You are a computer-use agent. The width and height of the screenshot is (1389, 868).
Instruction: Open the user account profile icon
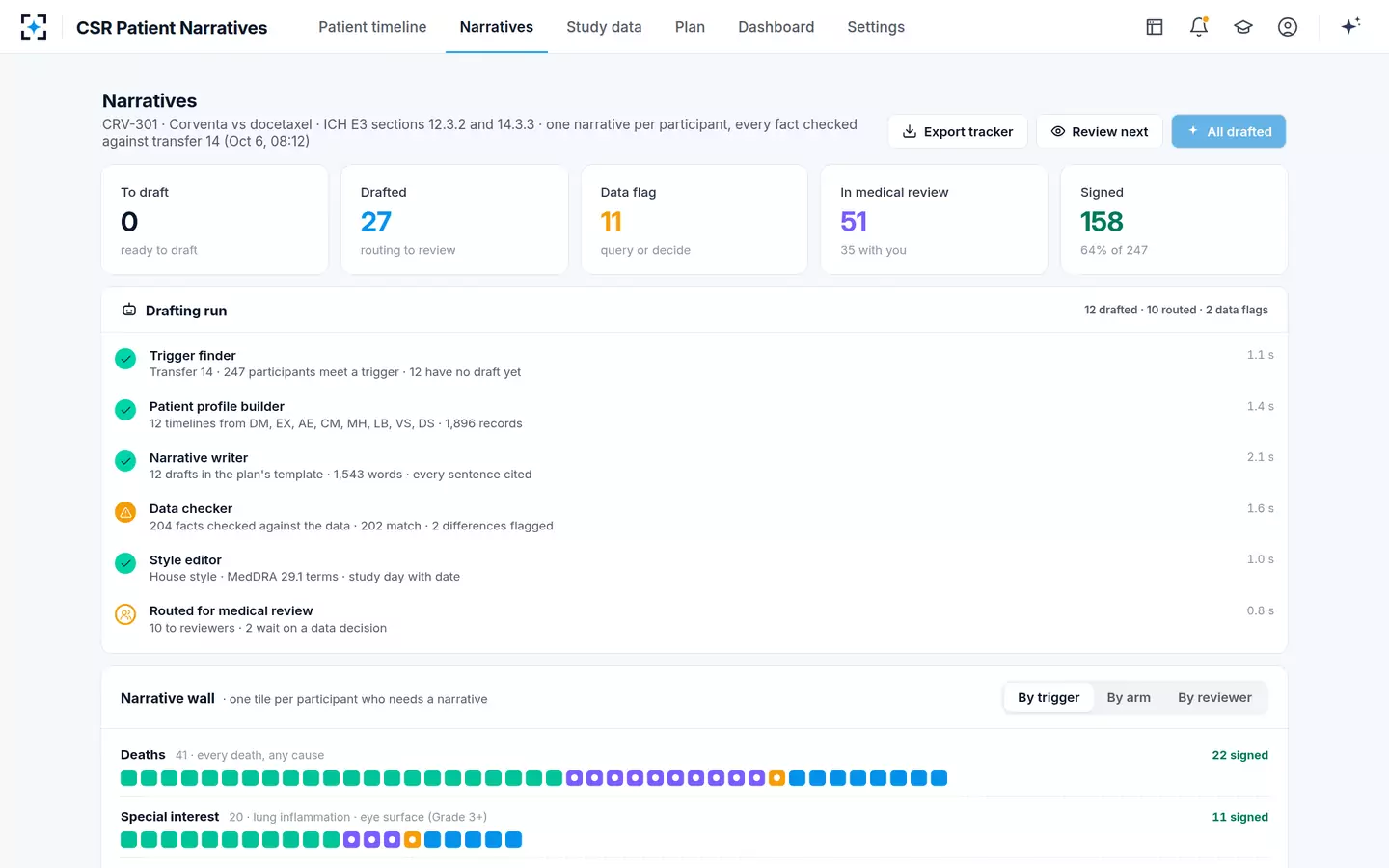[x=1288, y=27]
